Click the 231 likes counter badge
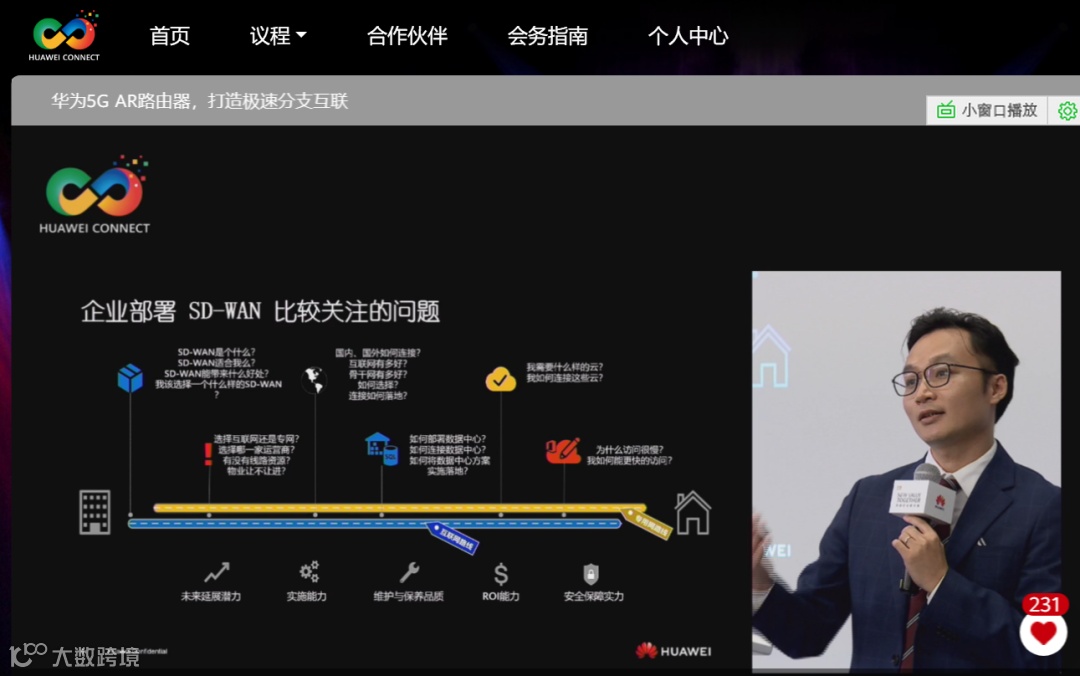This screenshot has height=676, width=1080. [x=1044, y=604]
